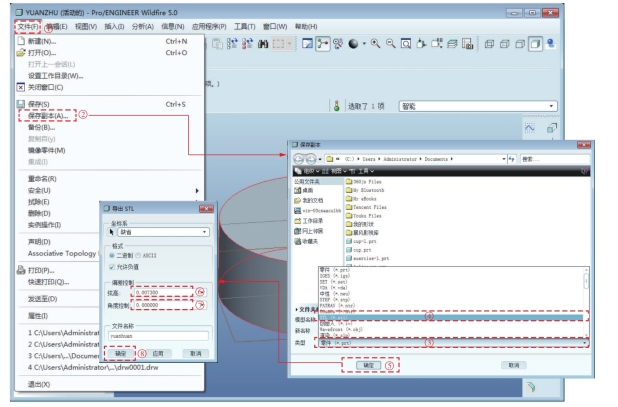
Task: Click the chord height input field
Action: 163,292
